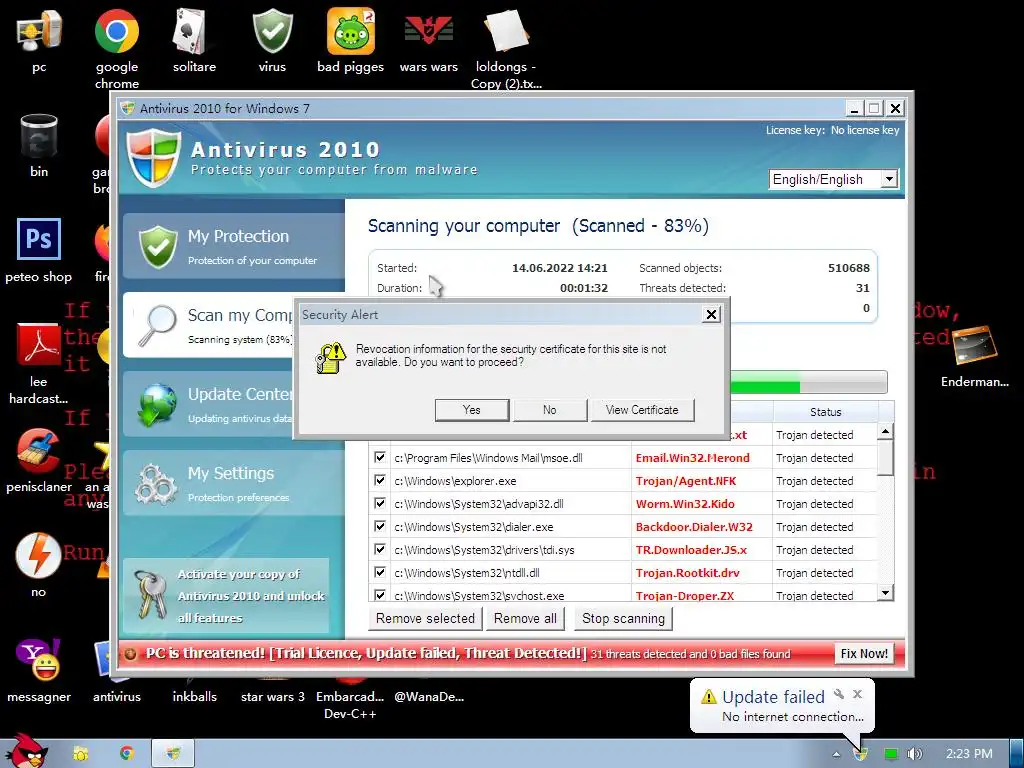Uncheck the msoe.dll row checkbox

(379, 457)
